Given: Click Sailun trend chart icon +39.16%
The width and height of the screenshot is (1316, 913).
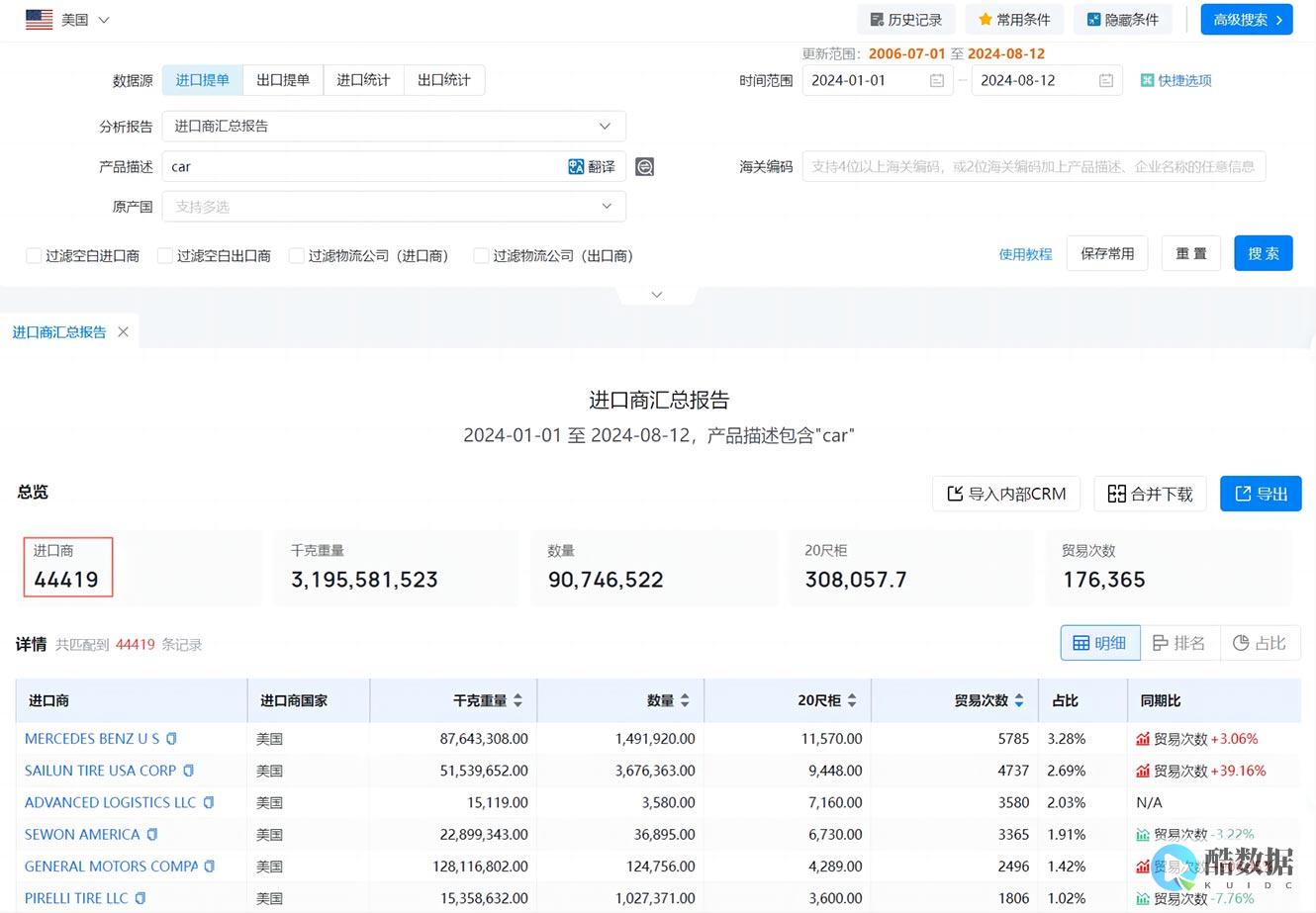Looking at the screenshot, I should click(1143, 771).
